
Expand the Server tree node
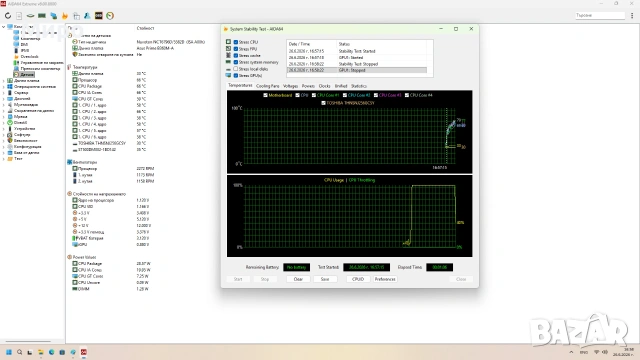coord(4,93)
